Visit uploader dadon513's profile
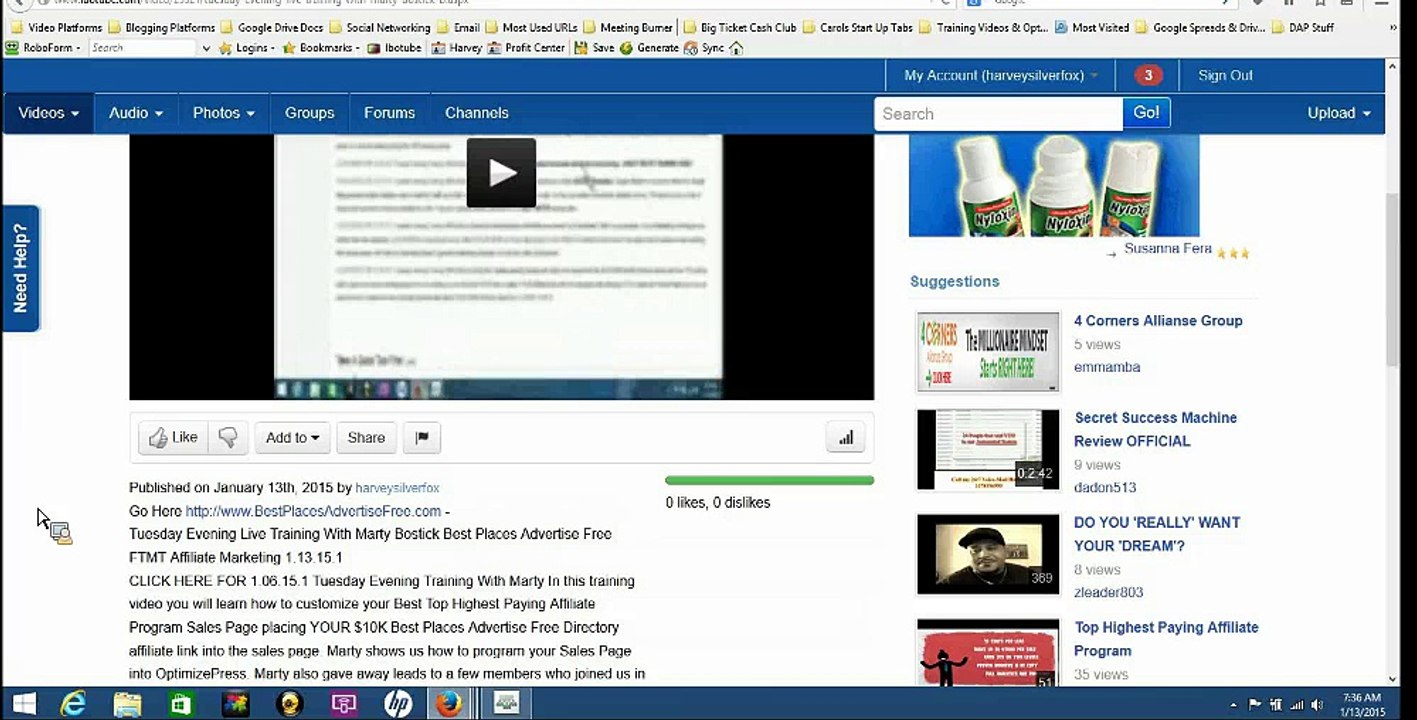1417x720 pixels. [1105, 488]
